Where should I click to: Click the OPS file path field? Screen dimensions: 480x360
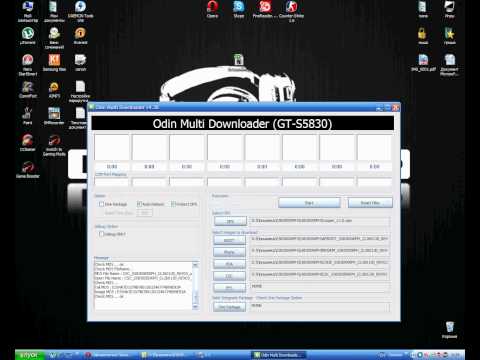pos(319,221)
